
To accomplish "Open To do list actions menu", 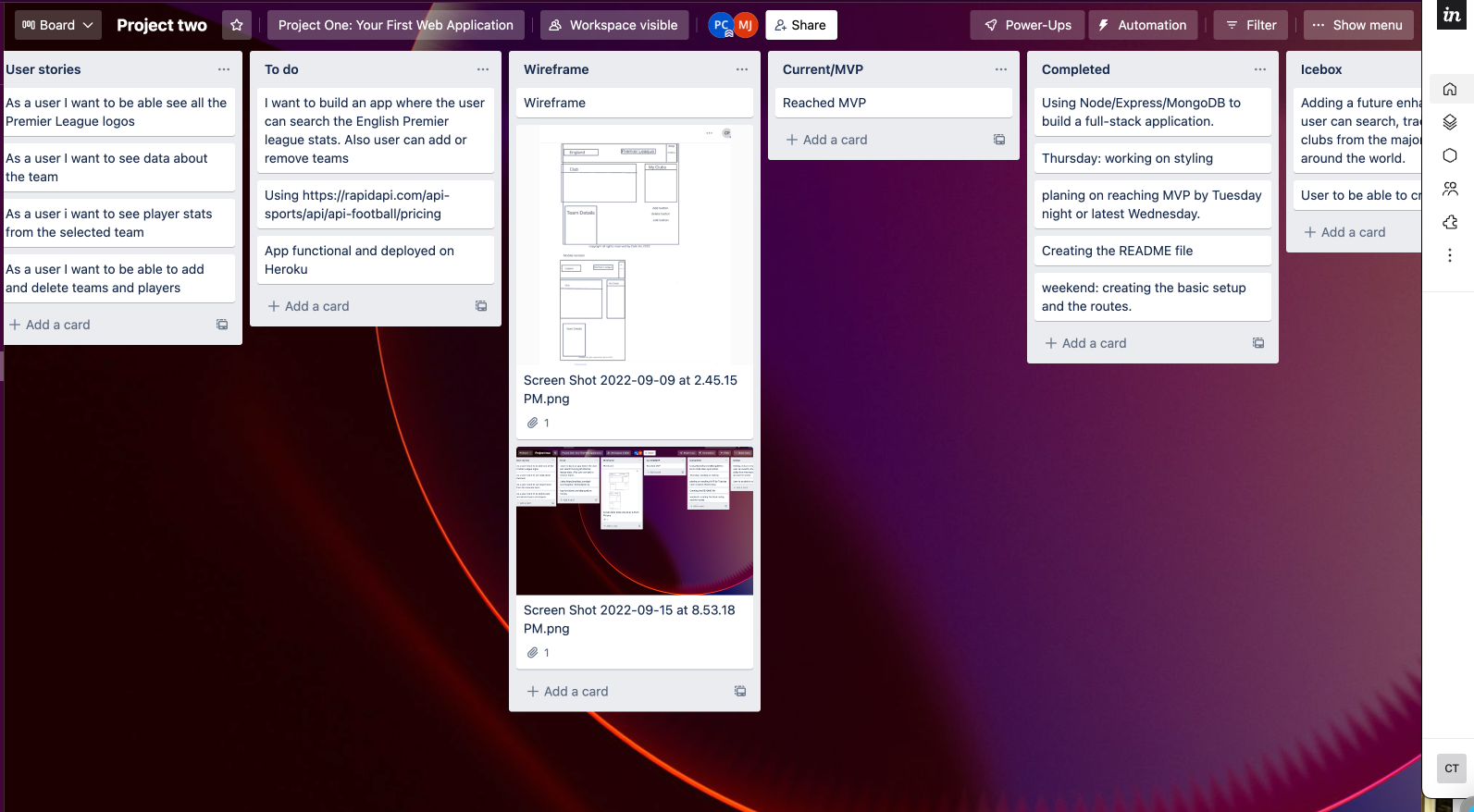I will 483,69.
